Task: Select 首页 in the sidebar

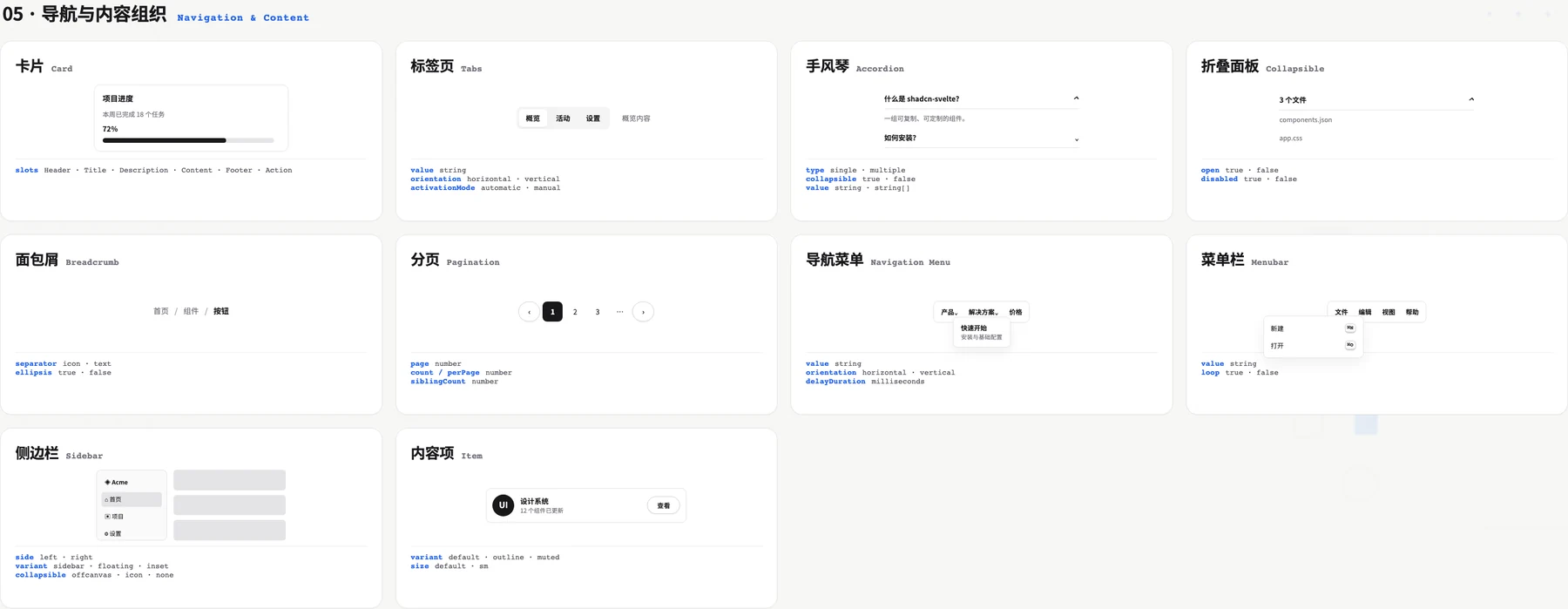Action: pyautogui.click(x=132, y=499)
